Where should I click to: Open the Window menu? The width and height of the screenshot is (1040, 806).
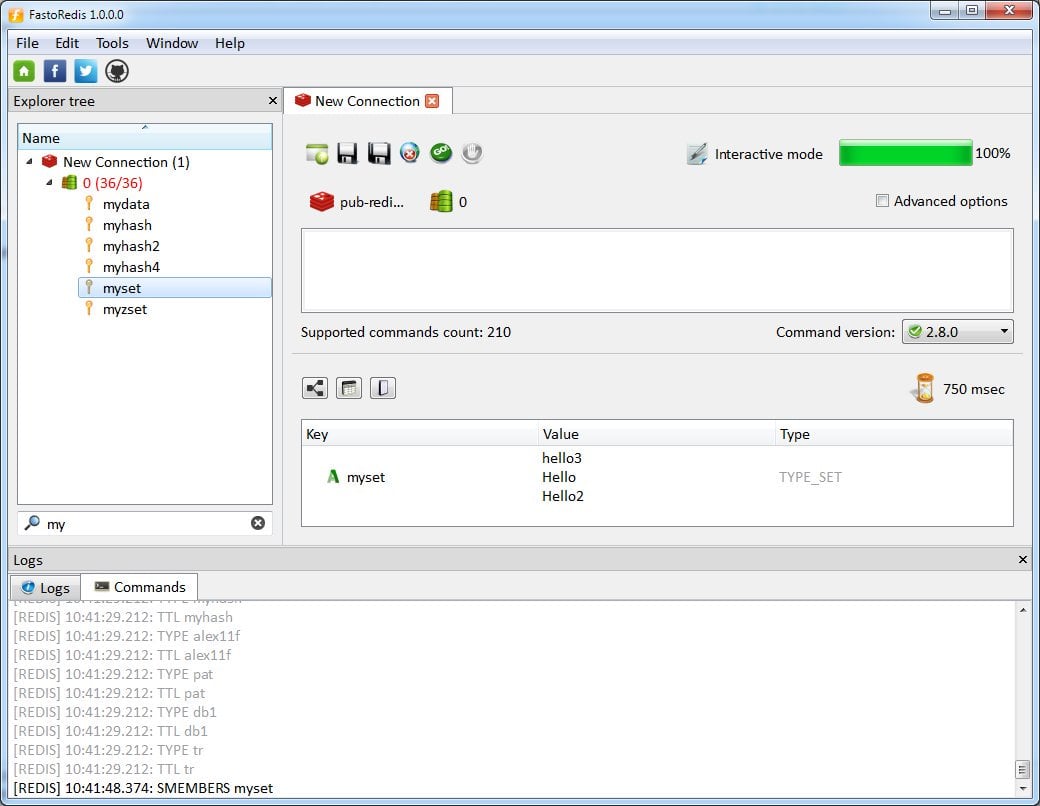pyautogui.click(x=172, y=43)
